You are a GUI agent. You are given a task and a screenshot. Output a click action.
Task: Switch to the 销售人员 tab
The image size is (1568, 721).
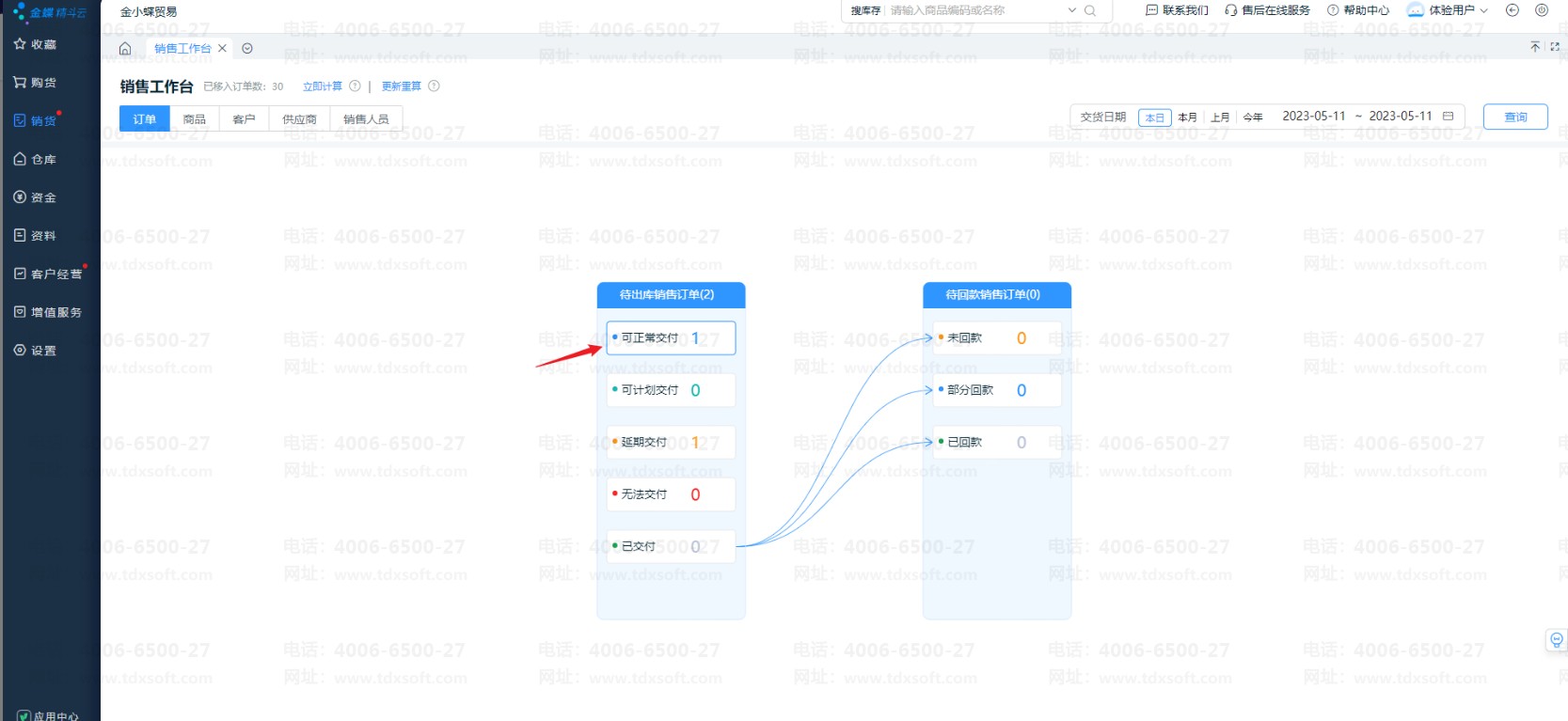click(x=366, y=119)
